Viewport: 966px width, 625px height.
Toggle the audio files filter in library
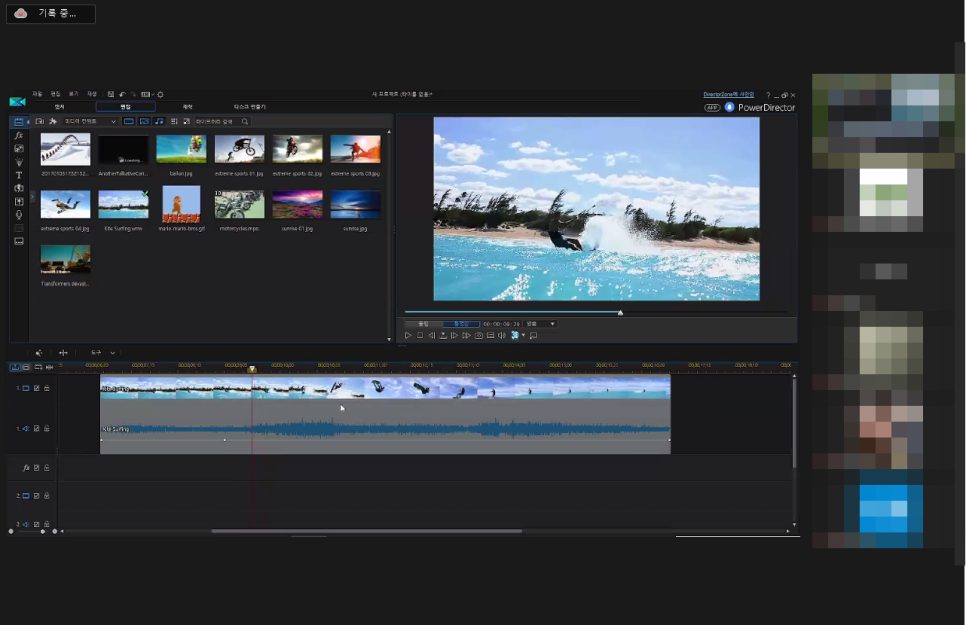pyautogui.click(x=159, y=121)
